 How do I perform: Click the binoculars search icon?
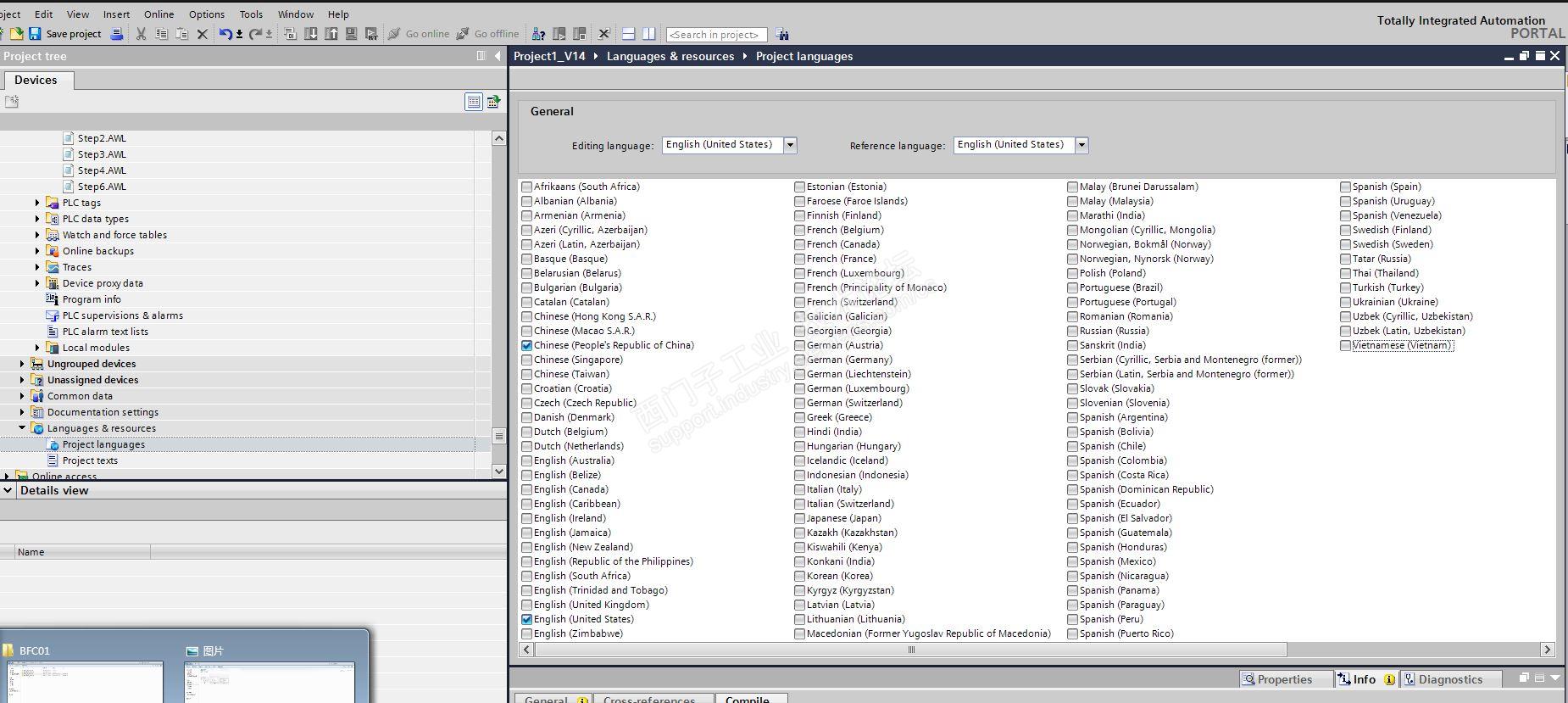782,34
